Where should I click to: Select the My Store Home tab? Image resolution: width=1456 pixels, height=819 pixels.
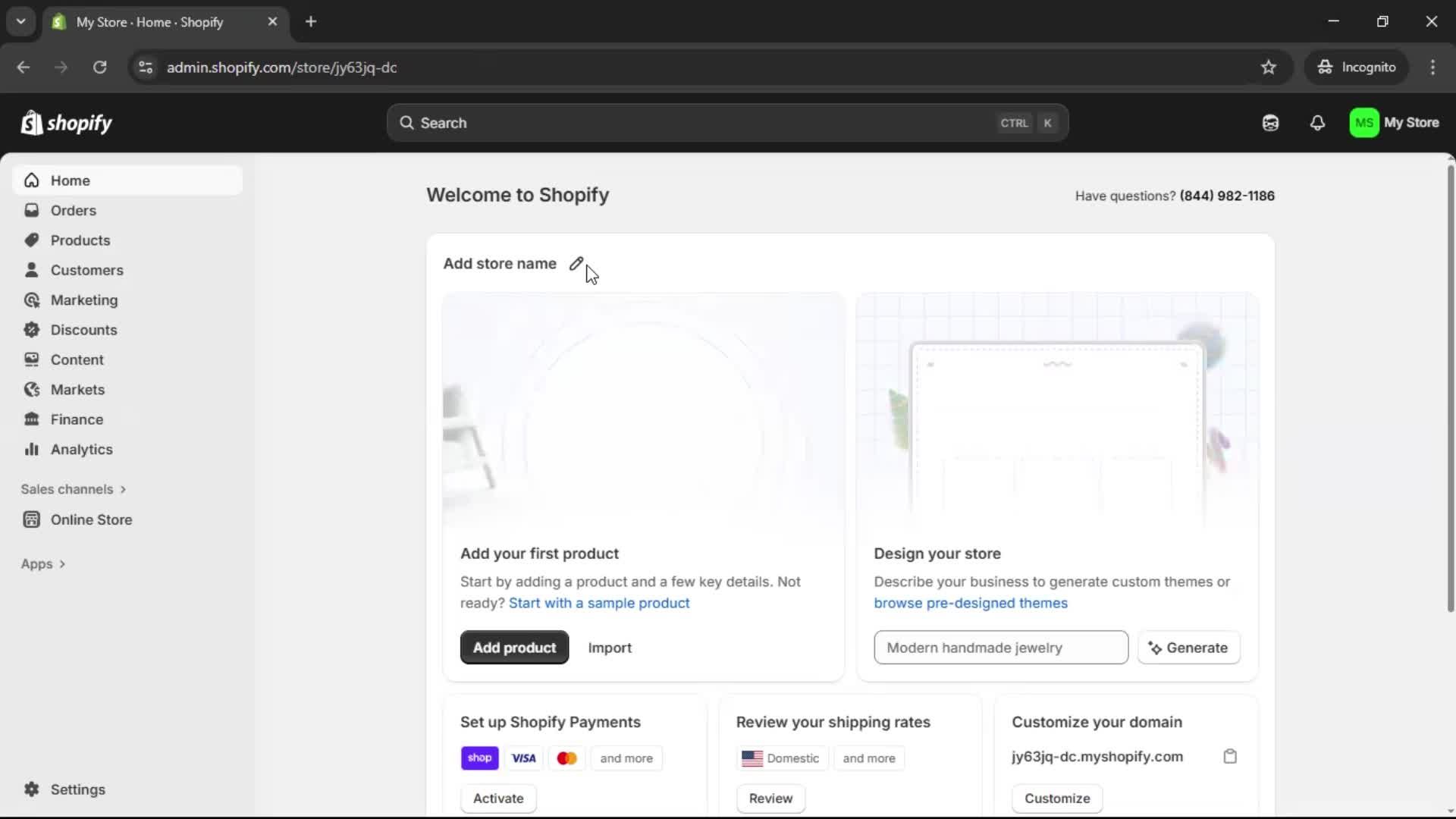(165, 23)
